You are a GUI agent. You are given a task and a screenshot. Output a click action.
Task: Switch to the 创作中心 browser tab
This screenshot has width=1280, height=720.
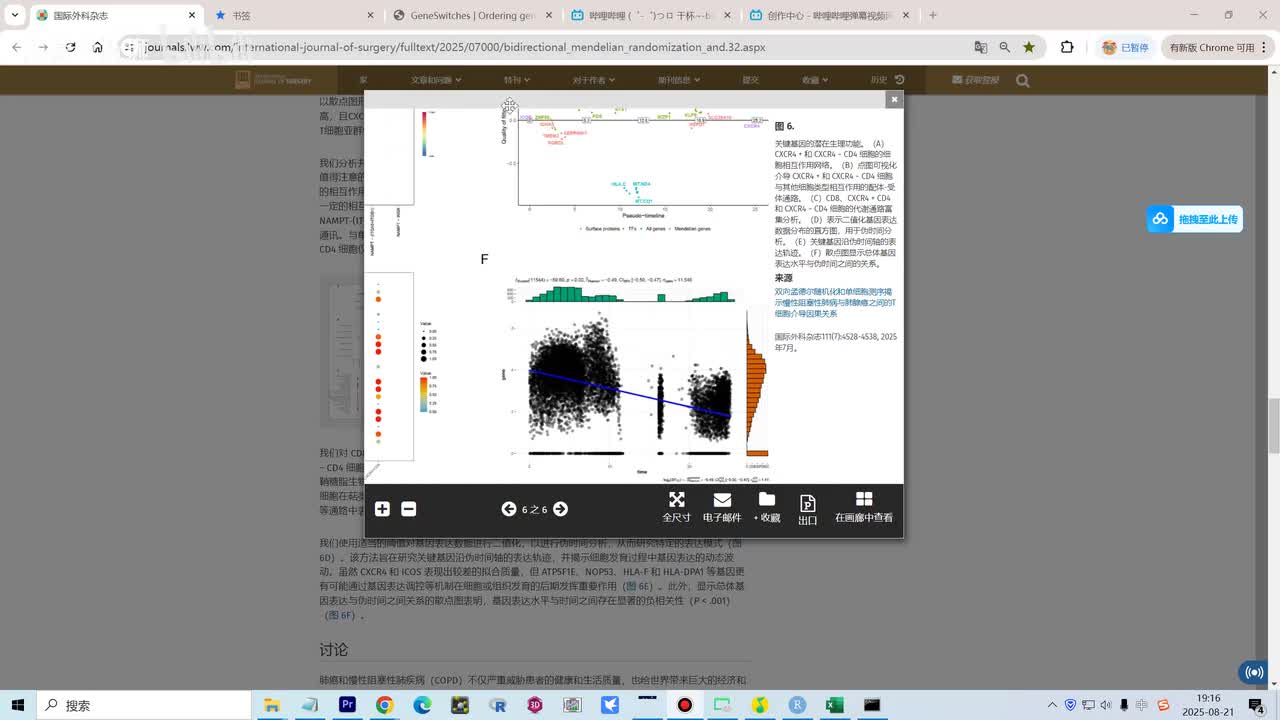tap(829, 16)
